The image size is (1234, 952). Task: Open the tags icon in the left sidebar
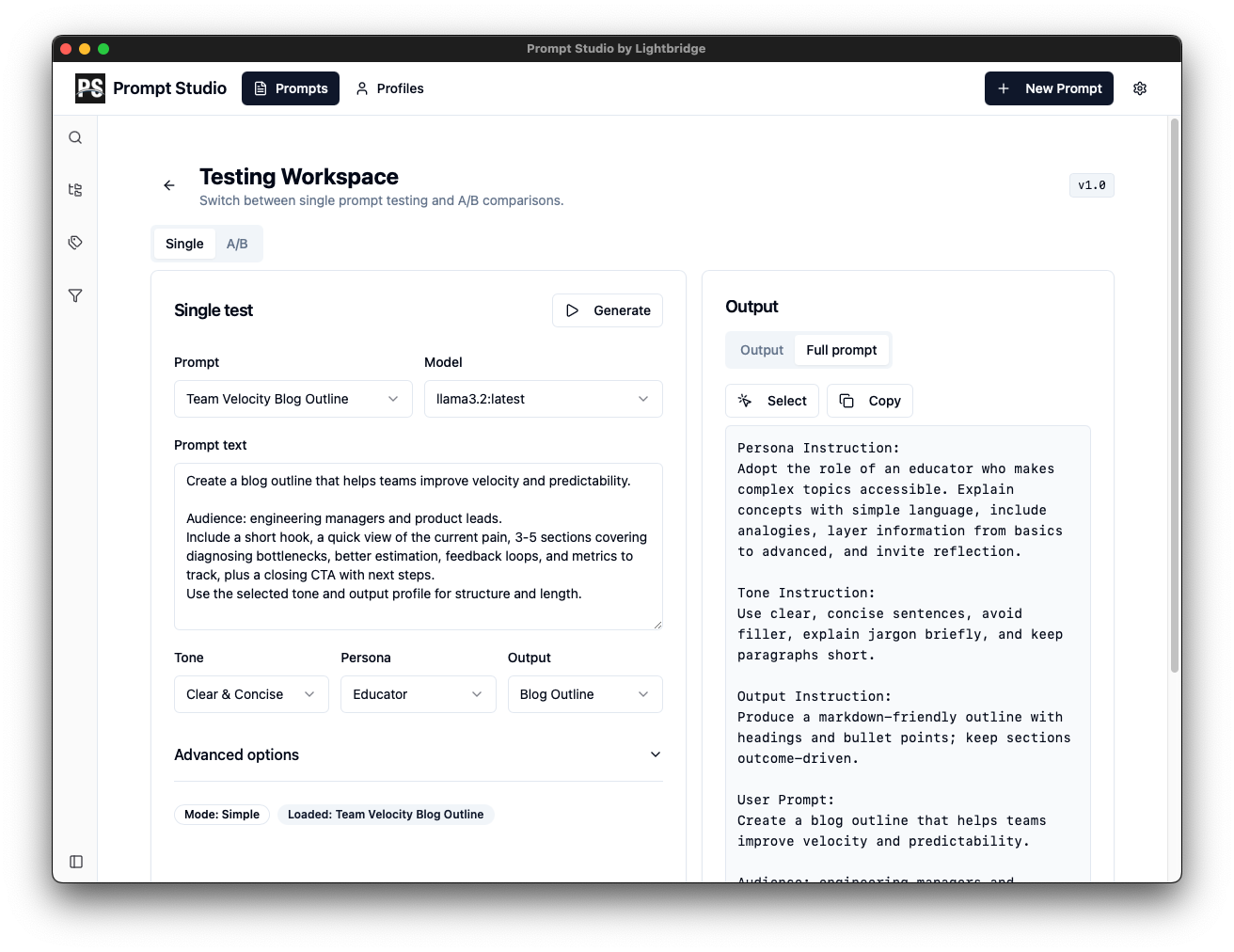(74, 242)
